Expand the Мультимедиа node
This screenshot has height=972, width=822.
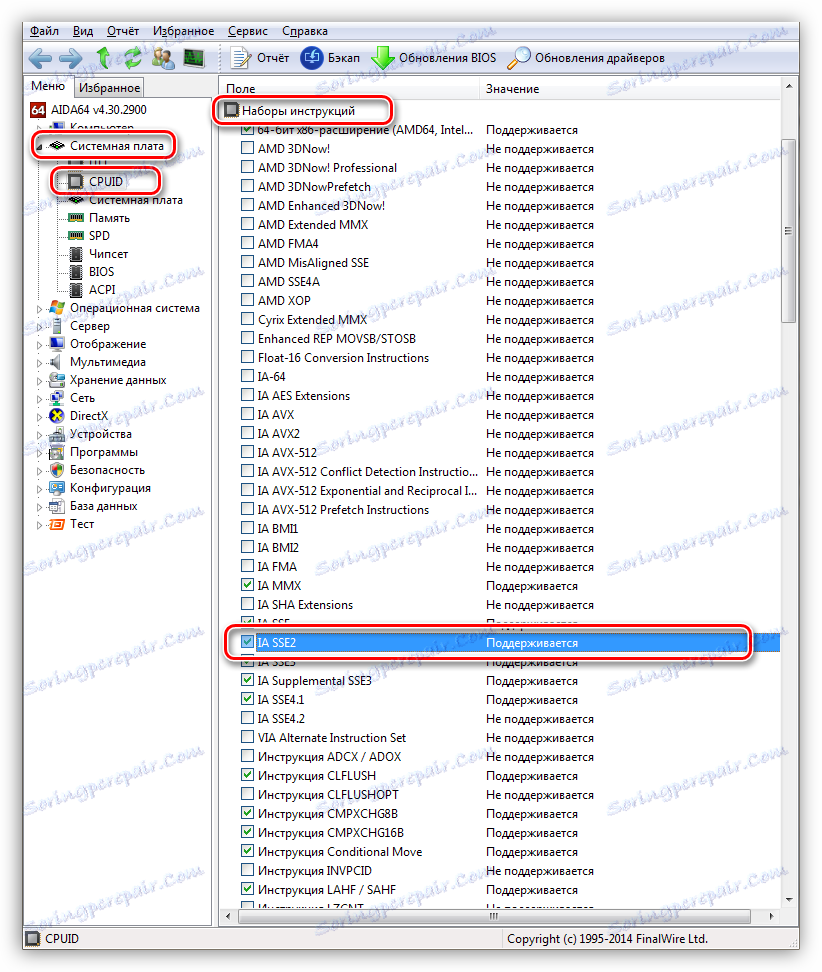pos(40,363)
